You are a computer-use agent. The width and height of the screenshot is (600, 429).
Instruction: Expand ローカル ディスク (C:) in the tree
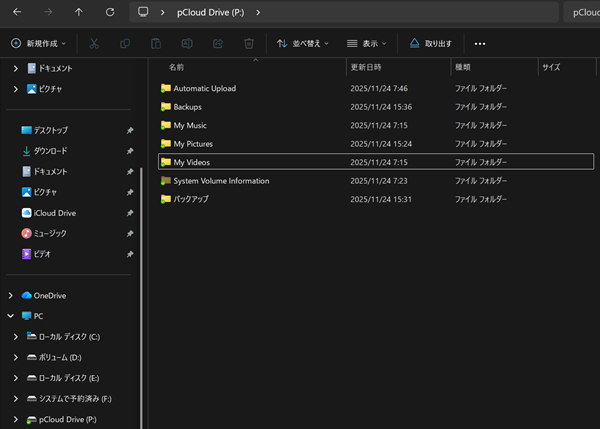point(17,337)
